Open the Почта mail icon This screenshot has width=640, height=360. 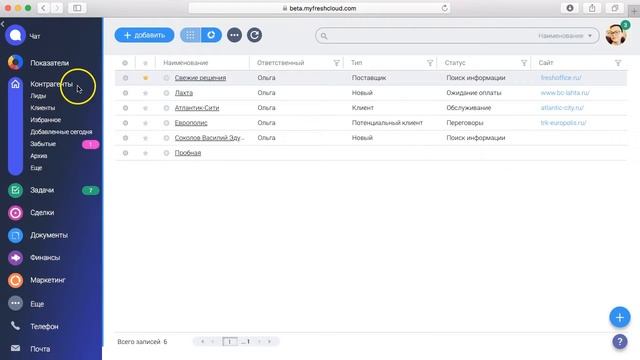click(15, 348)
